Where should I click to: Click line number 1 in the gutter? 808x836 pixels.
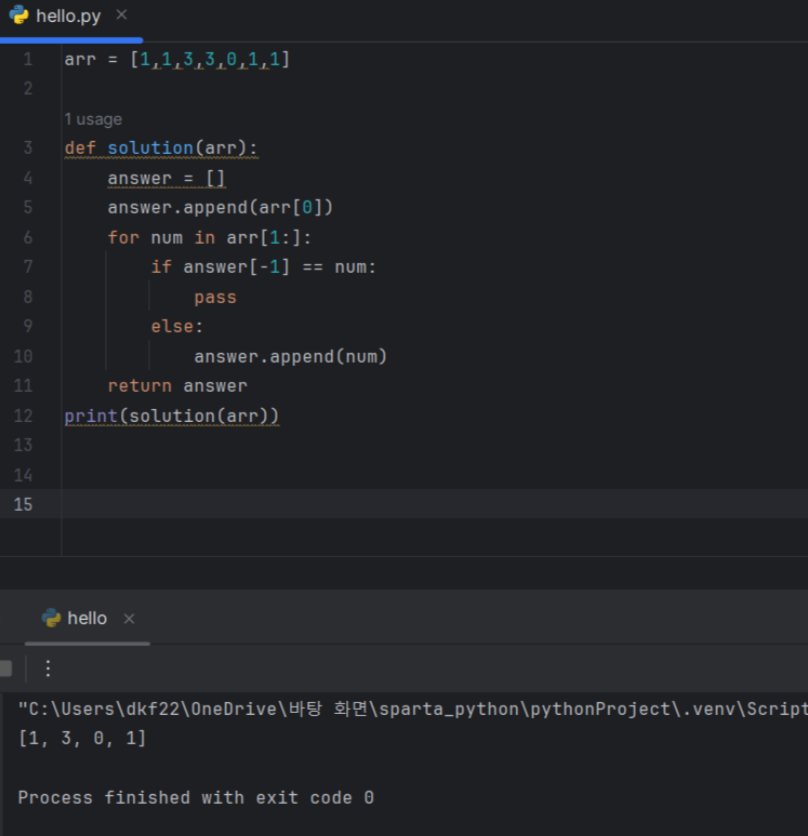(x=28, y=59)
